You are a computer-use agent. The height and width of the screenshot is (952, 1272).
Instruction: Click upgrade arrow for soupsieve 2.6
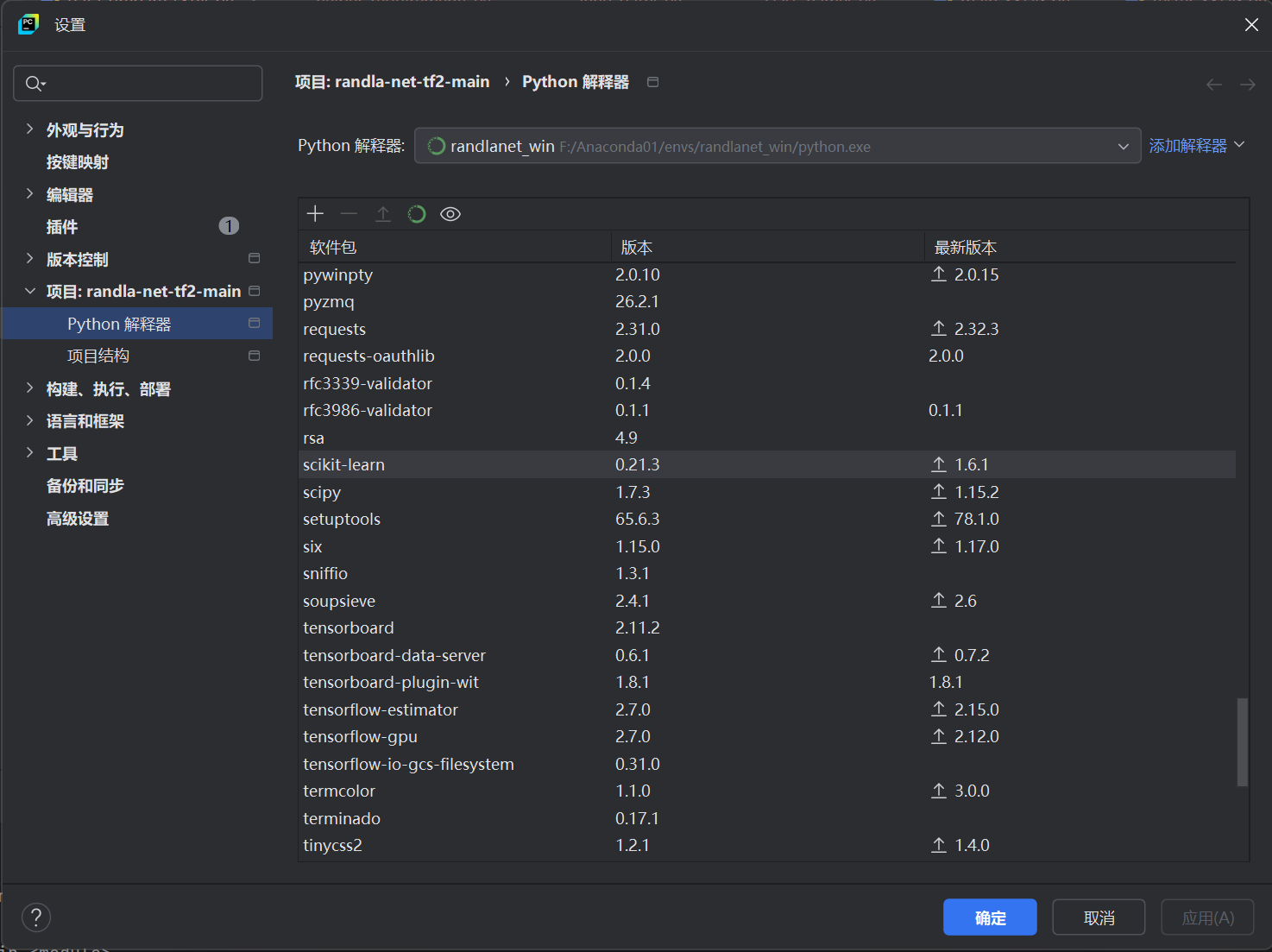(939, 601)
